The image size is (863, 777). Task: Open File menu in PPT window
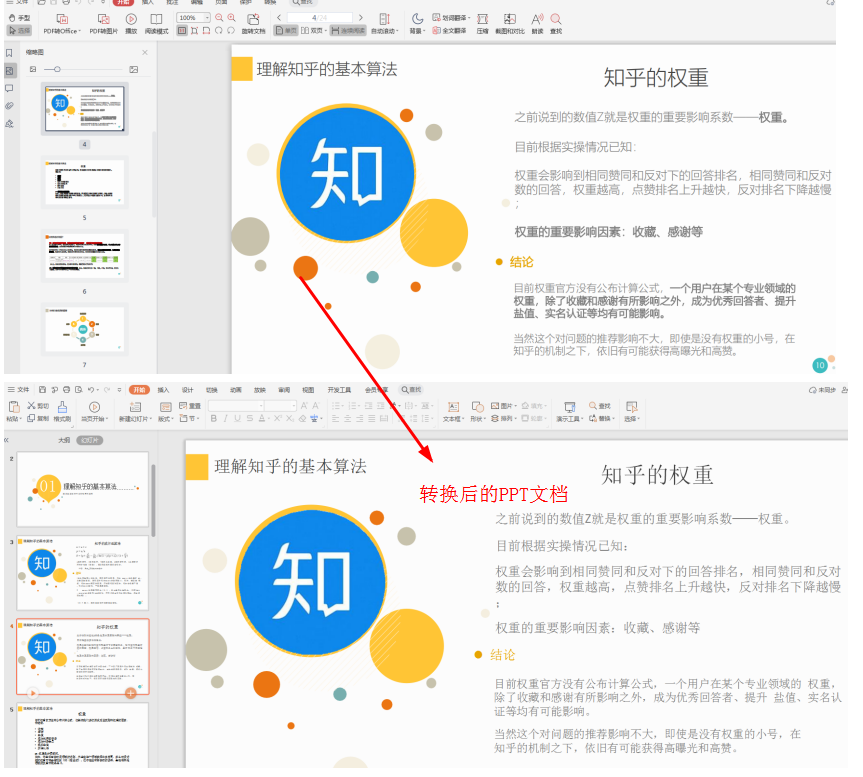tap(18, 390)
